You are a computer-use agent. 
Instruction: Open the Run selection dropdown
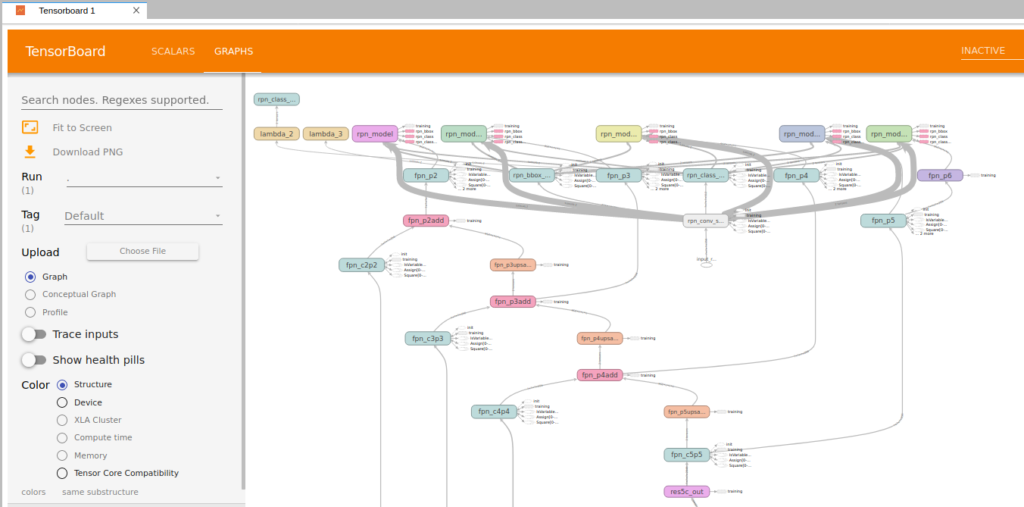(x=143, y=178)
